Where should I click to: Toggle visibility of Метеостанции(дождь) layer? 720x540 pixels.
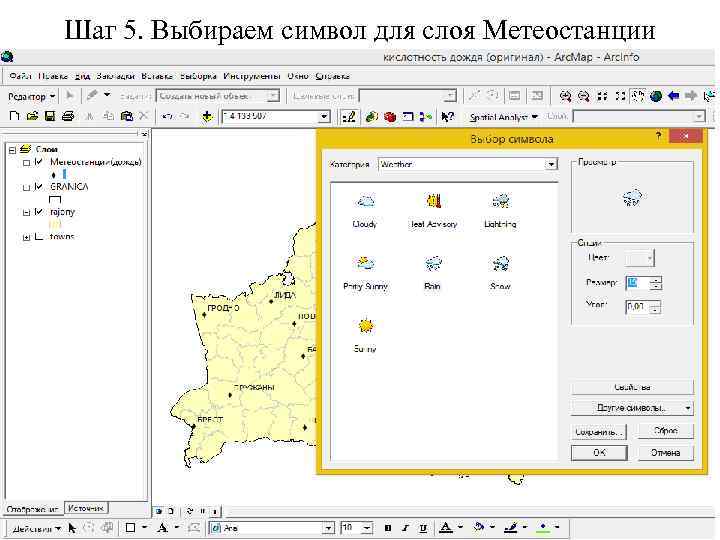coord(39,162)
